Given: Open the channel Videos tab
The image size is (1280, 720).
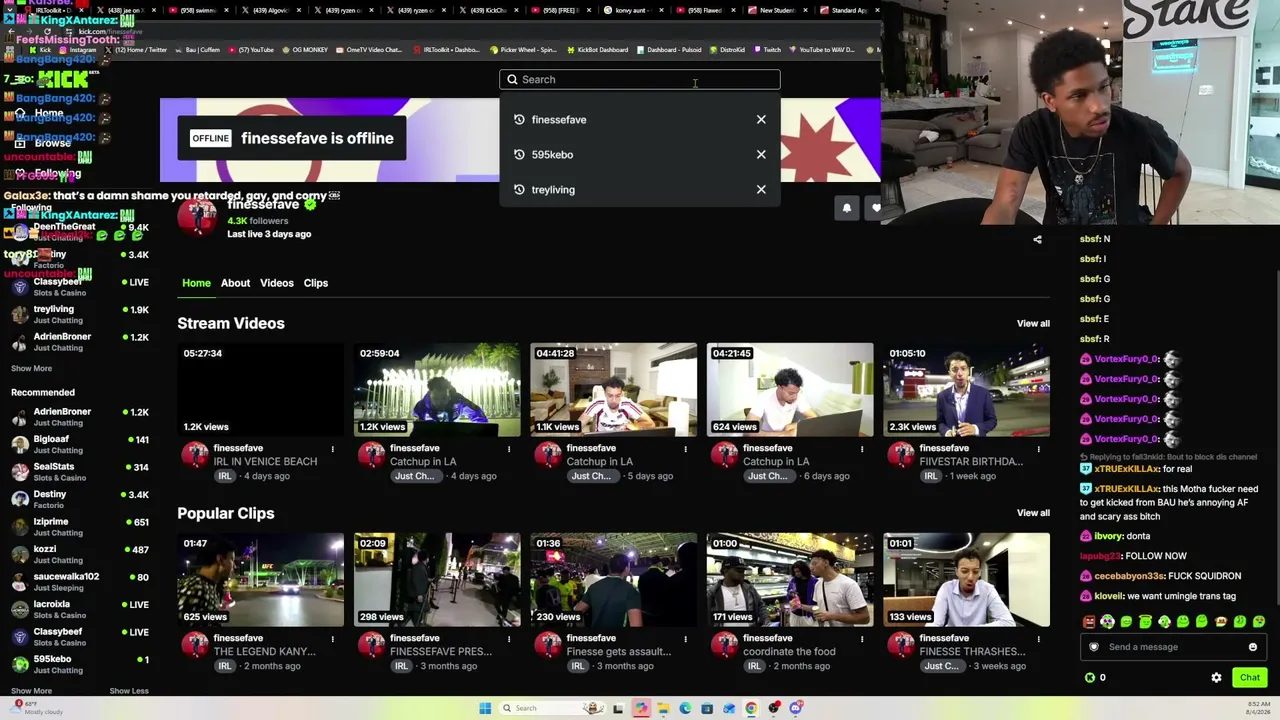Looking at the screenshot, I should [x=277, y=283].
